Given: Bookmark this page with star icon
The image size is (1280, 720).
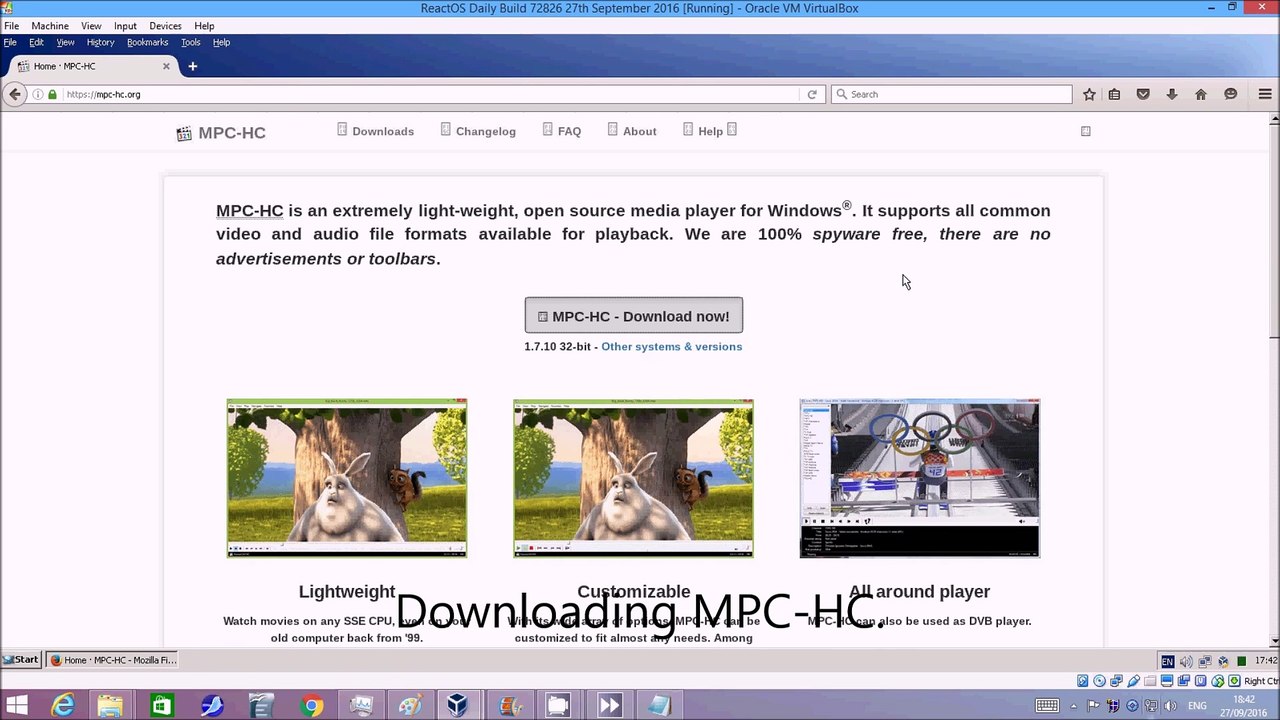Looking at the screenshot, I should pyautogui.click(x=1089, y=94).
